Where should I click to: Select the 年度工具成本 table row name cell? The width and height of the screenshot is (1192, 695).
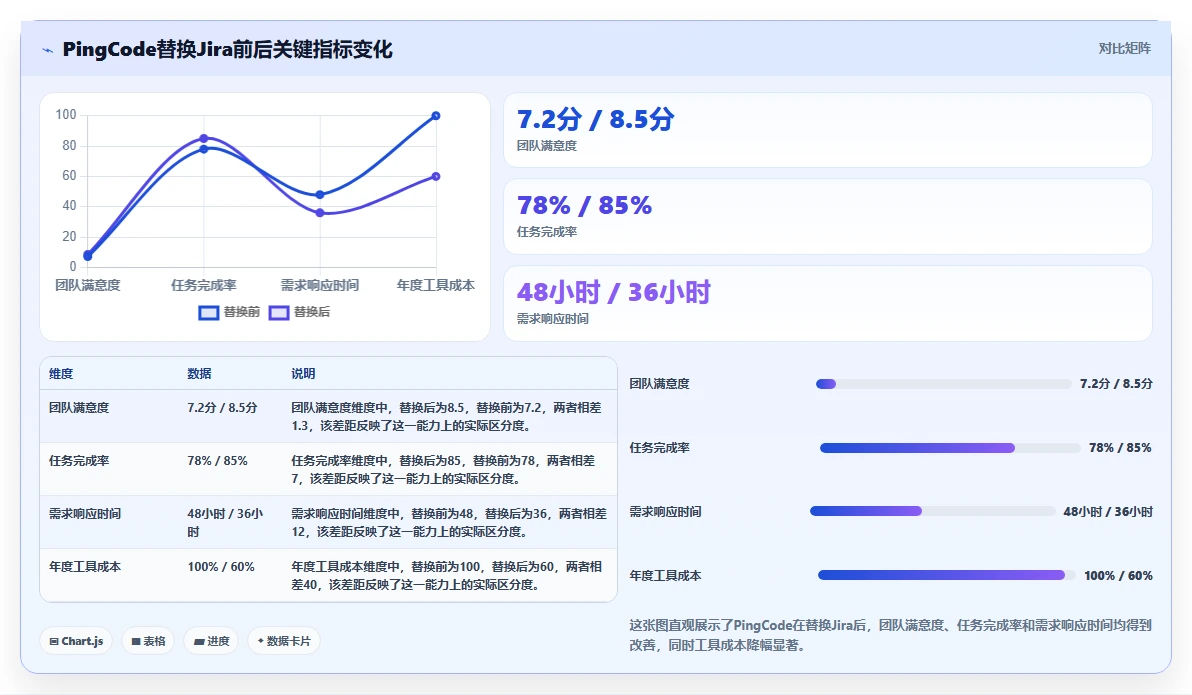click(x=85, y=567)
